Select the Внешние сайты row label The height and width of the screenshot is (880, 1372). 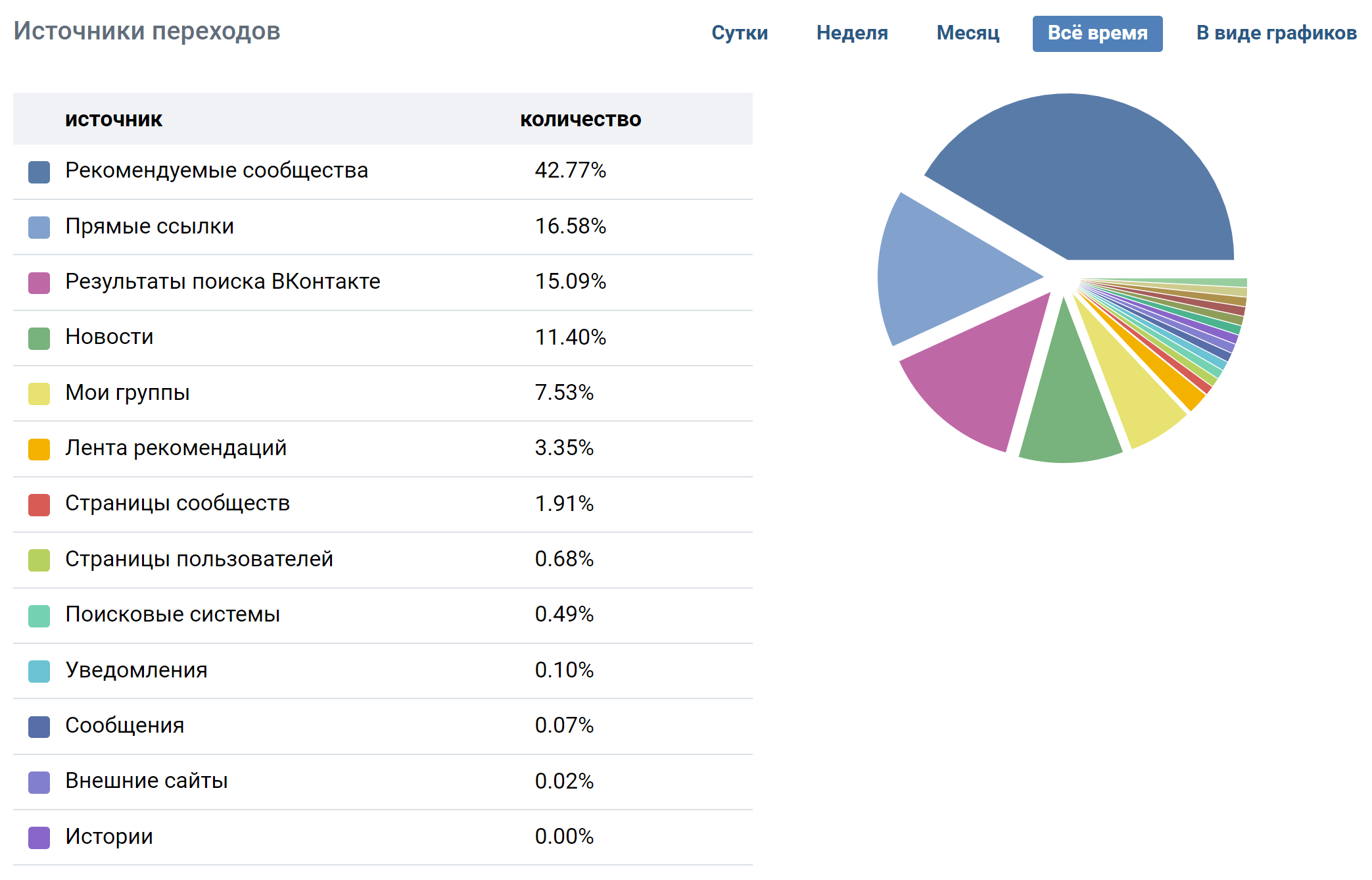[147, 781]
